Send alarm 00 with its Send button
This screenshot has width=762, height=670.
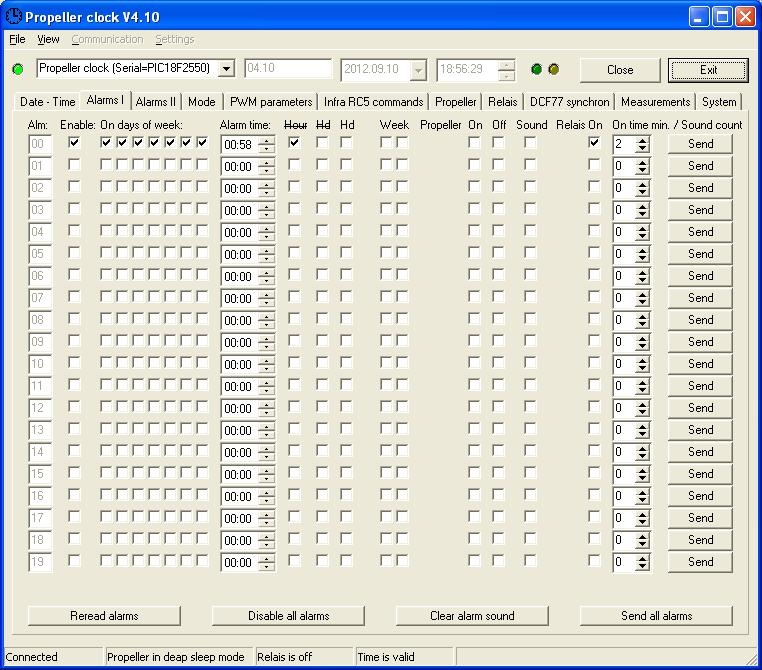(x=700, y=144)
